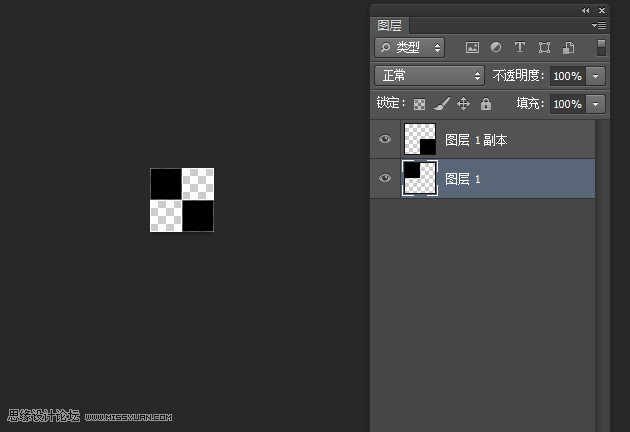Viewport: 630px width, 432px height.
Task: Select the 图层 1 副本 layer thumbnail
Action: coord(419,139)
